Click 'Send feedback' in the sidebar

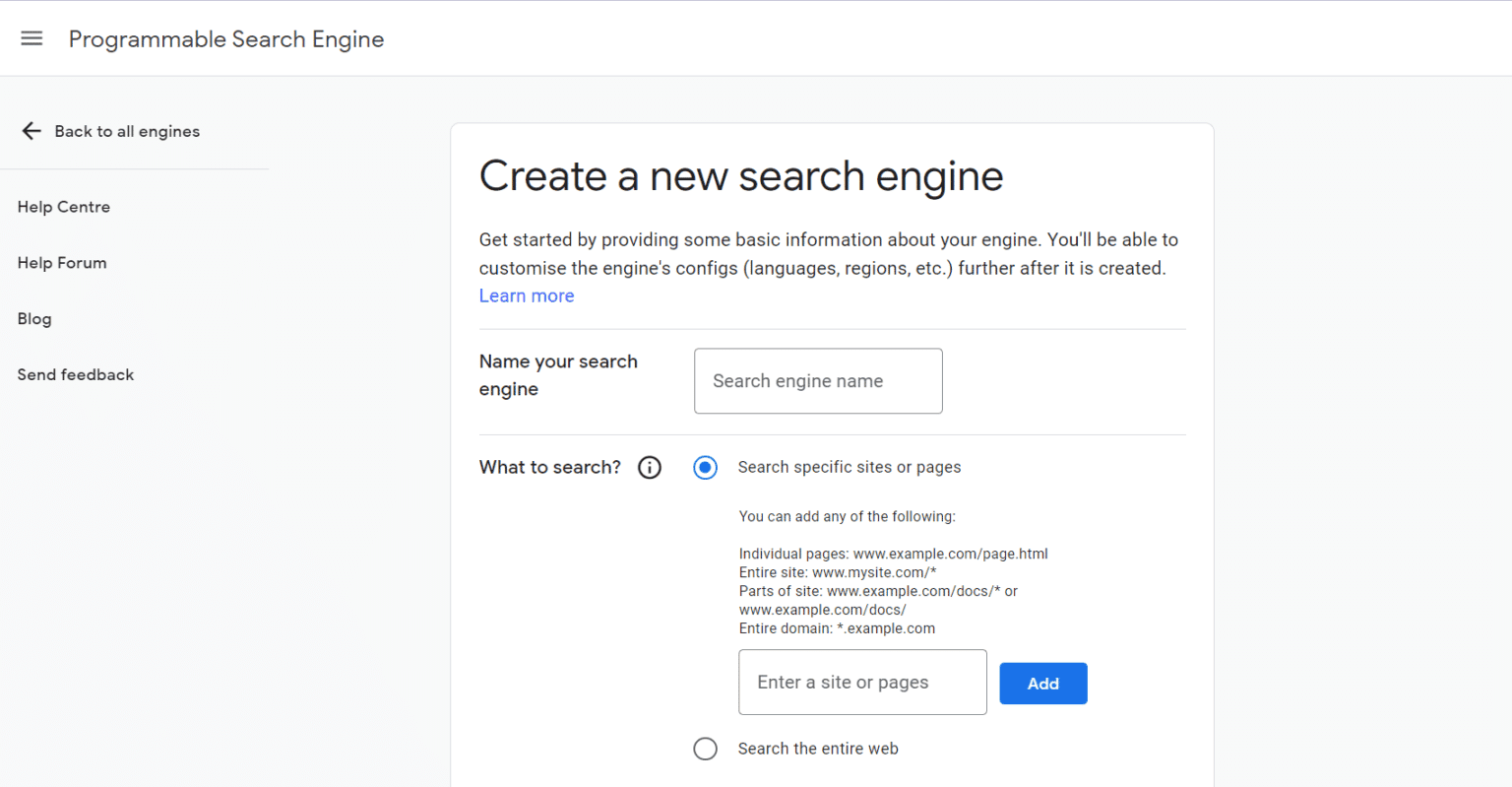tap(75, 374)
